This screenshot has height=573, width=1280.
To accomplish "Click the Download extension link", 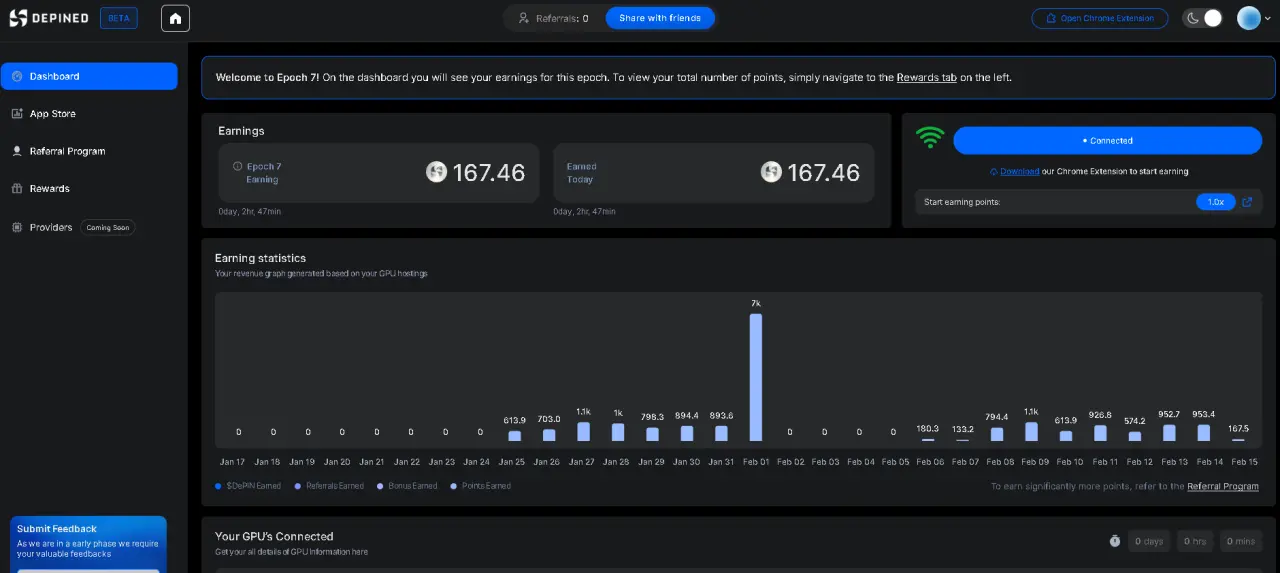I will coord(1019,171).
